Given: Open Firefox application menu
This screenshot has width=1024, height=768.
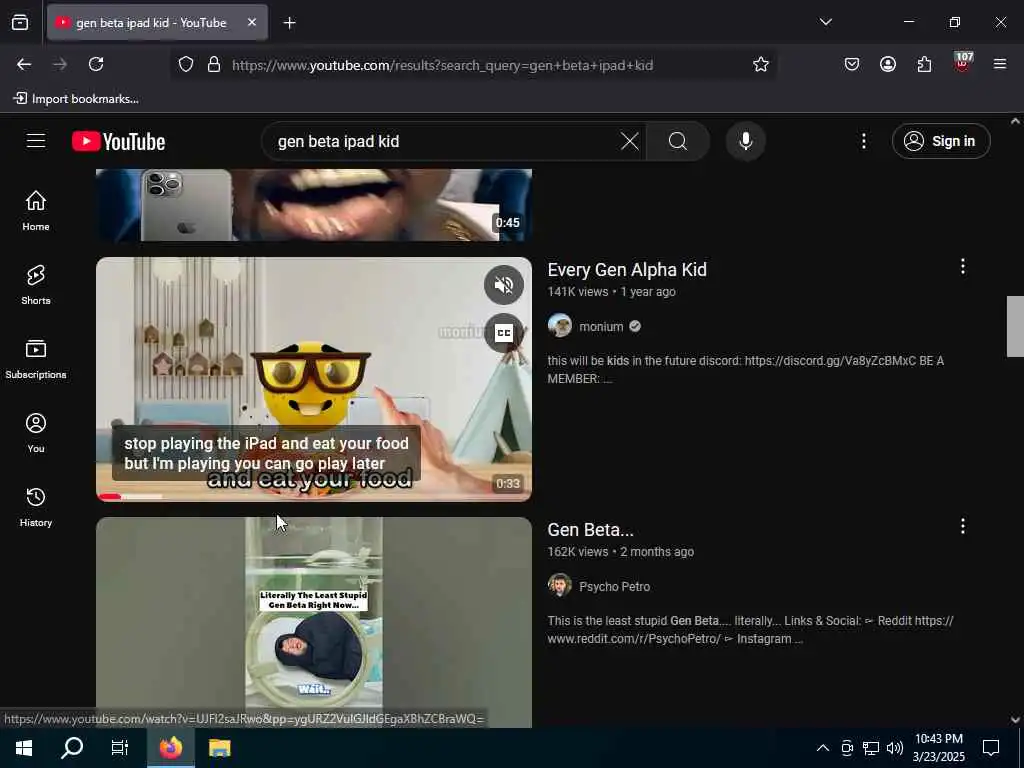Looking at the screenshot, I should coord(999,64).
